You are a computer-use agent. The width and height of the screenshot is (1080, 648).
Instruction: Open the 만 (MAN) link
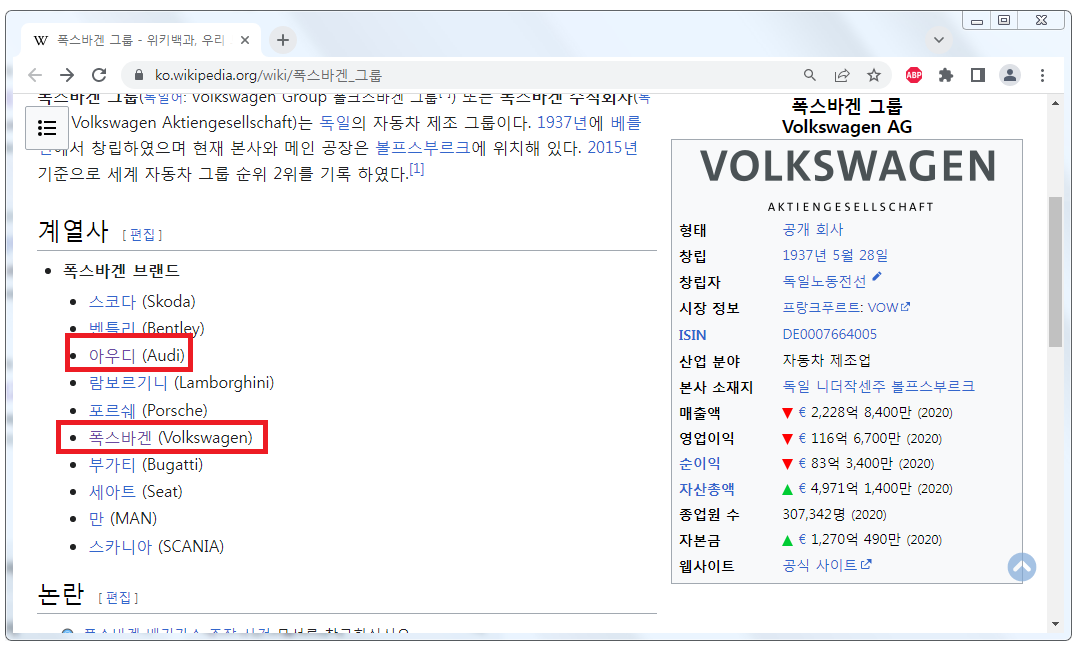pyautogui.click(x=96, y=519)
